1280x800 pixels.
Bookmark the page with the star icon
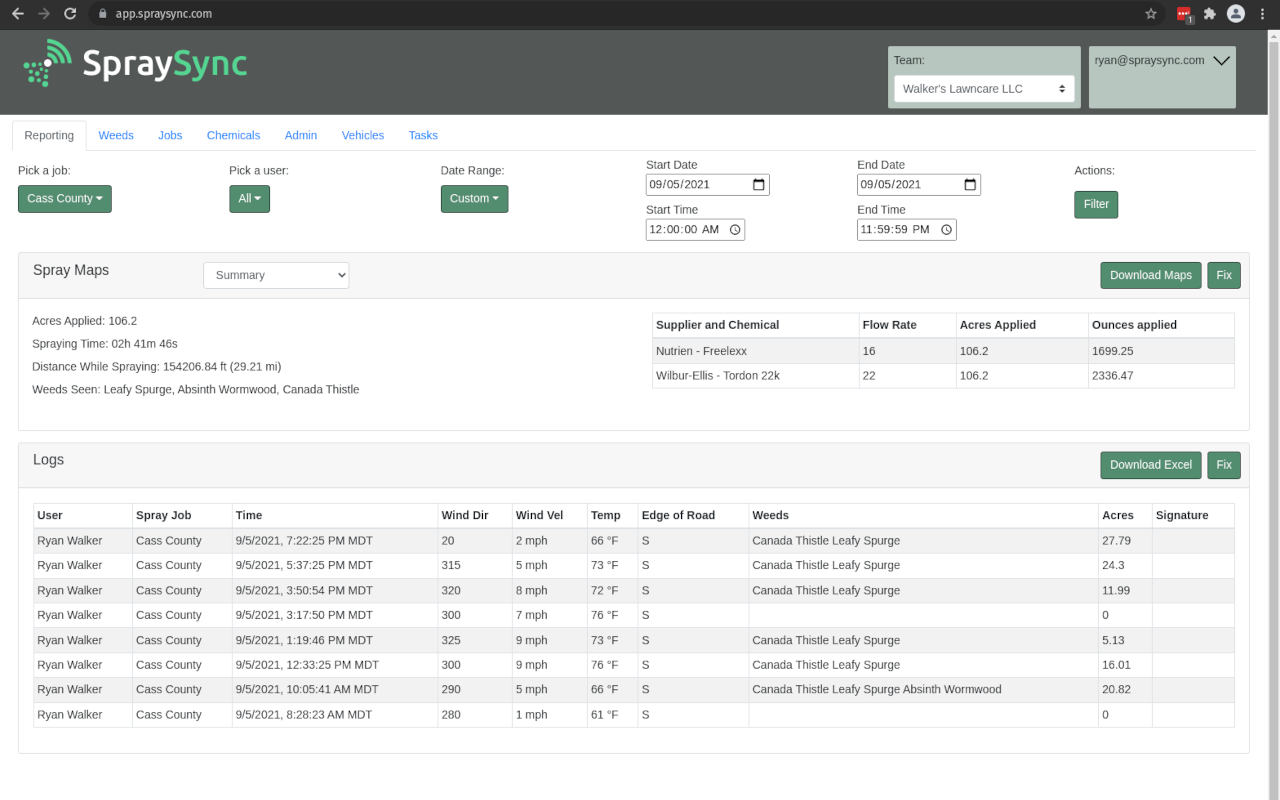[1151, 14]
